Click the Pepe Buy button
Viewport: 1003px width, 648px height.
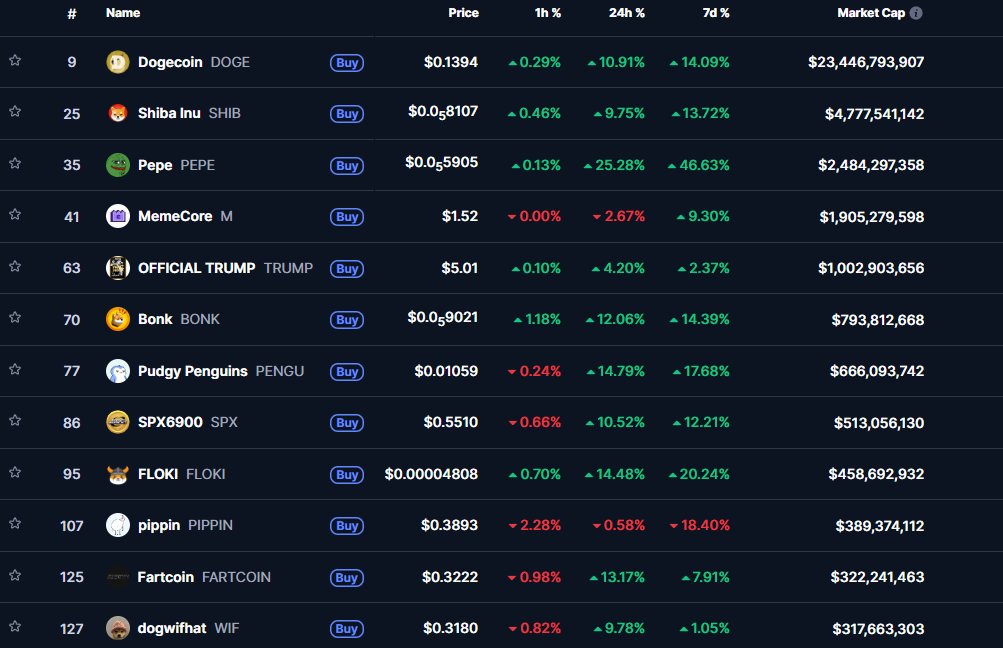[347, 166]
